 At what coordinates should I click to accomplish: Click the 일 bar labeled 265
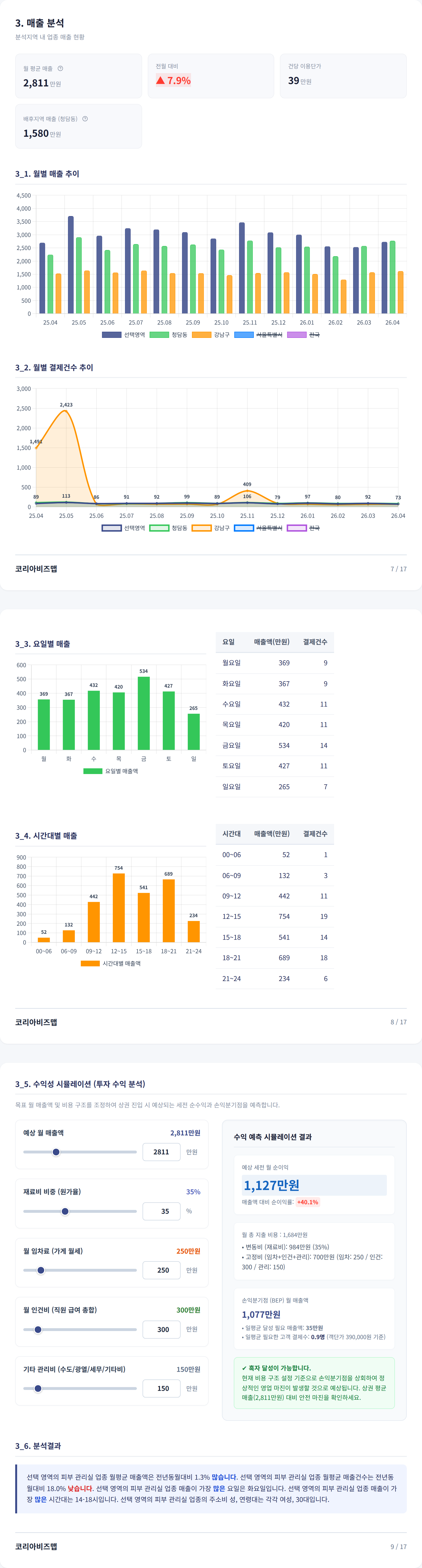[194, 732]
